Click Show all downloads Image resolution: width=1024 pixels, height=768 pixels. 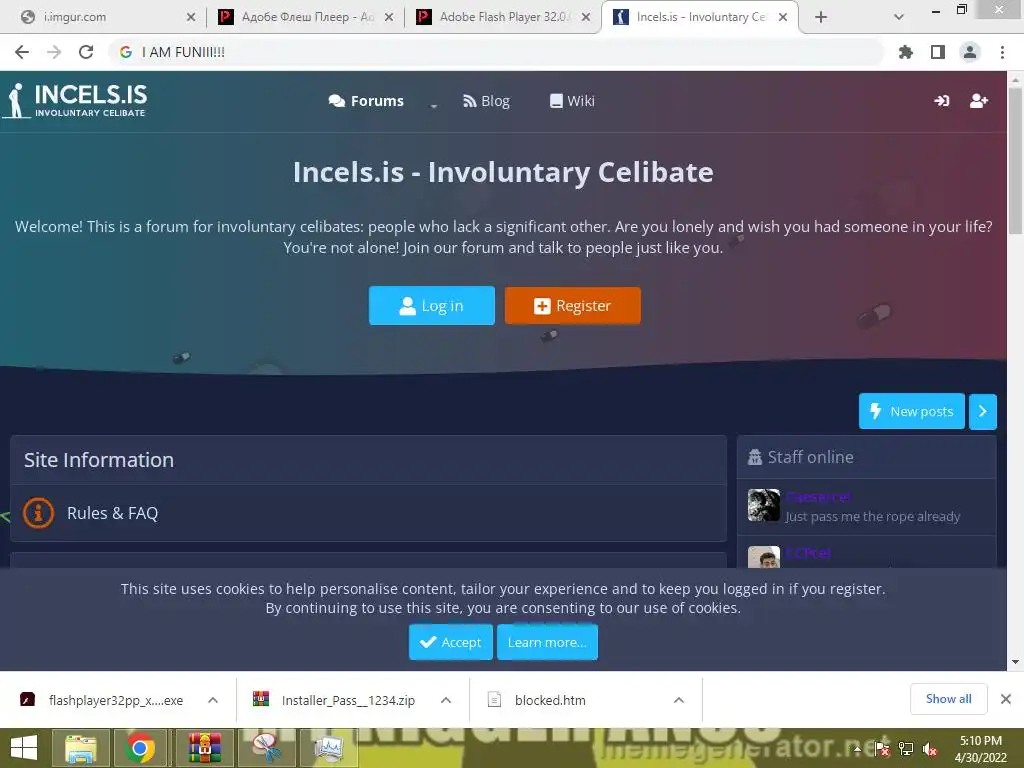[x=948, y=699]
